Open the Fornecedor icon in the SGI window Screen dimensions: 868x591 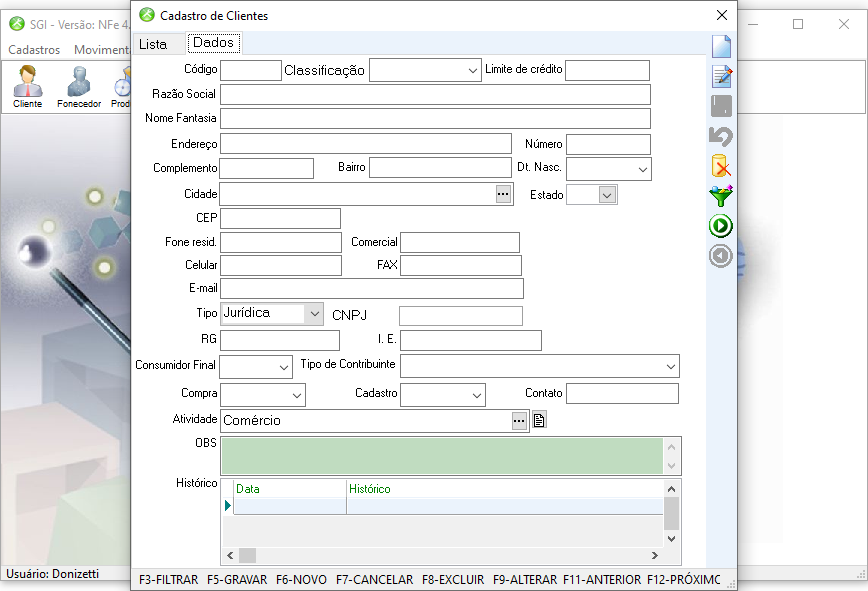(x=79, y=86)
